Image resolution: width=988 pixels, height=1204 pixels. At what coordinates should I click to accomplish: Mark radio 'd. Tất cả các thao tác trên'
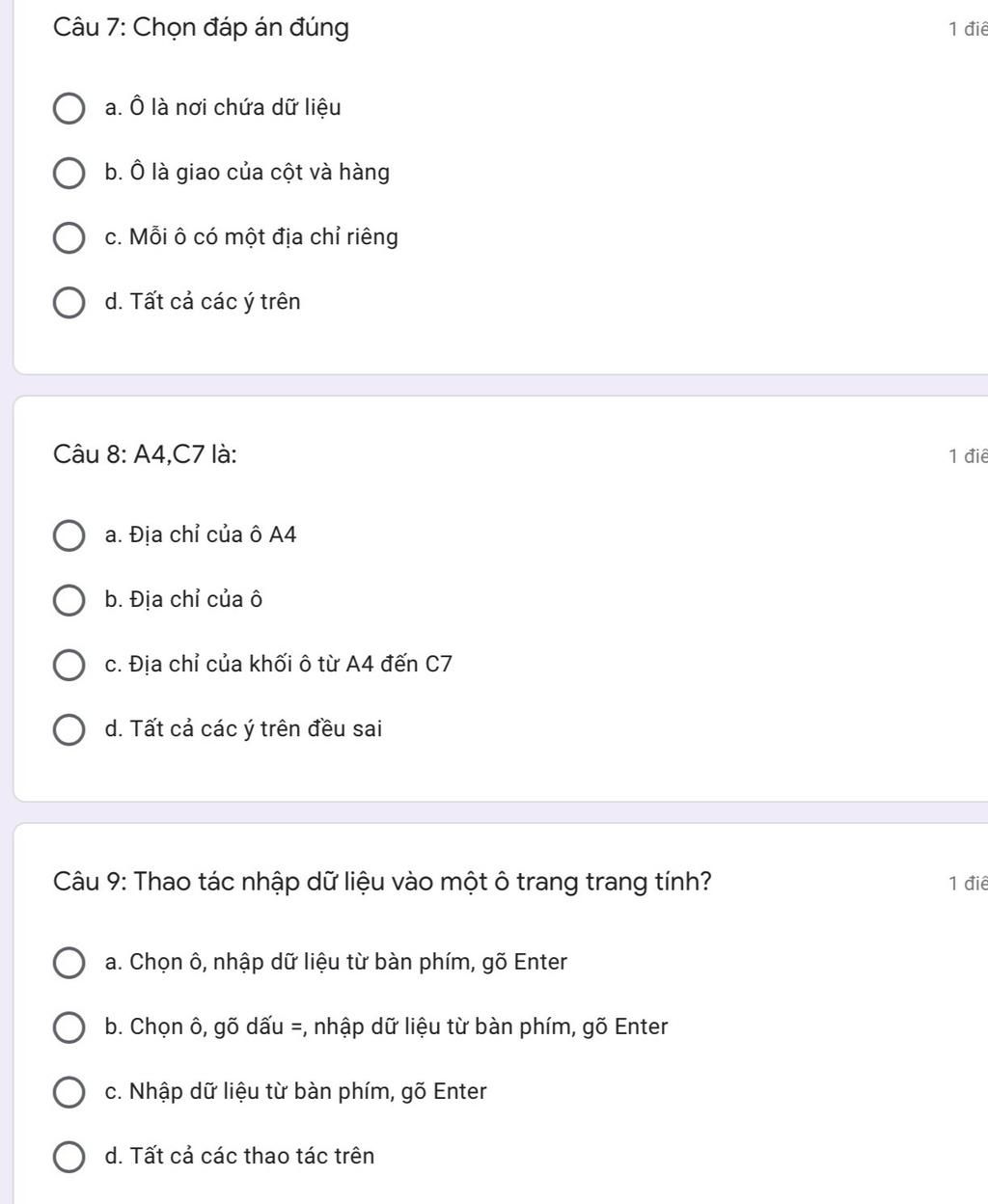[x=68, y=1157]
